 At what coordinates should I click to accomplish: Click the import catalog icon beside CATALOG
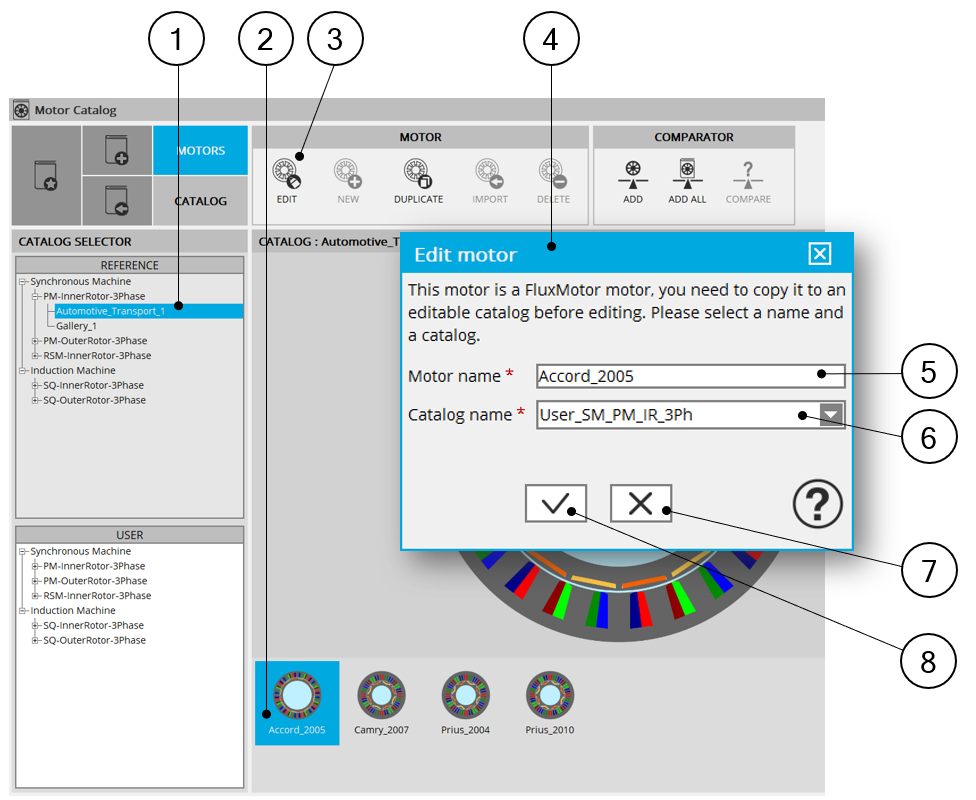point(117,200)
